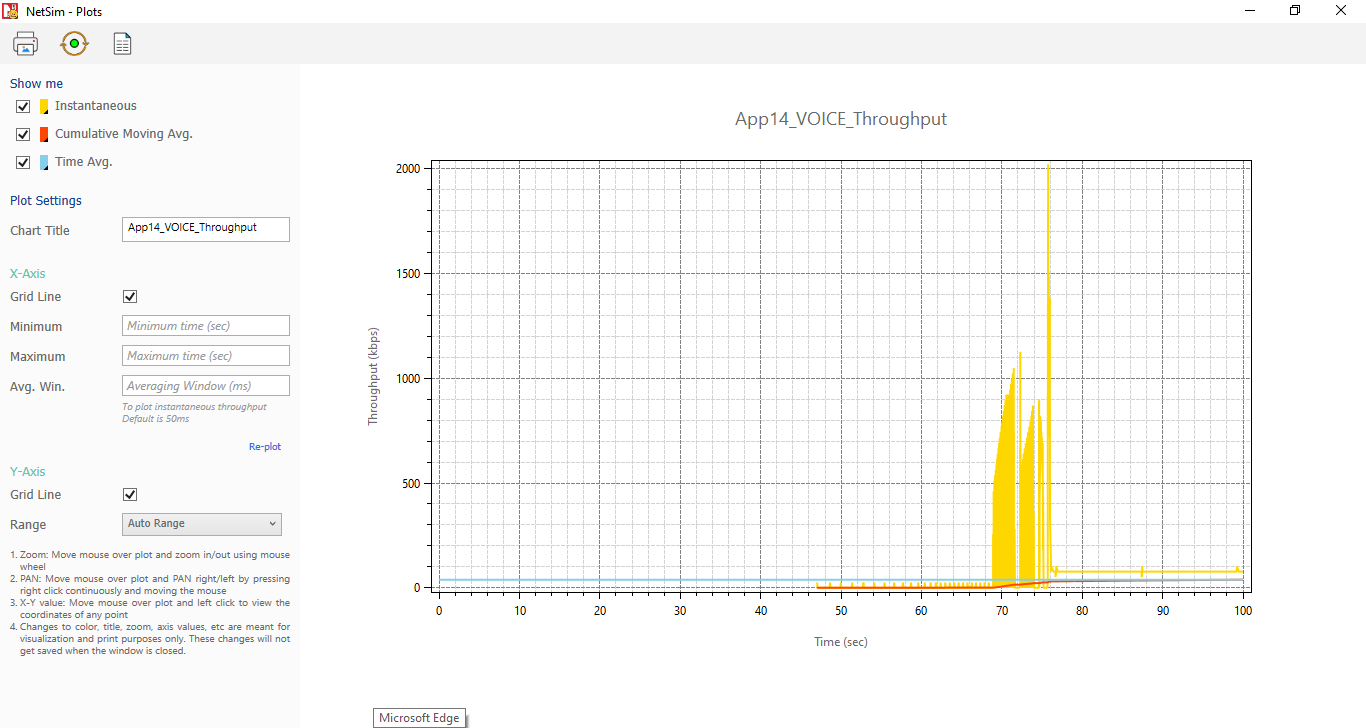Click the Averaging Window input field
The height and width of the screenshot is (728, 1366).
[205, 386]
